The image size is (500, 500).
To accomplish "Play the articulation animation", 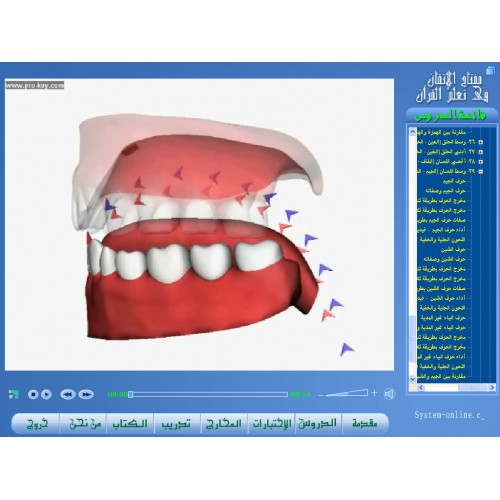I will [x=46, y=394].
